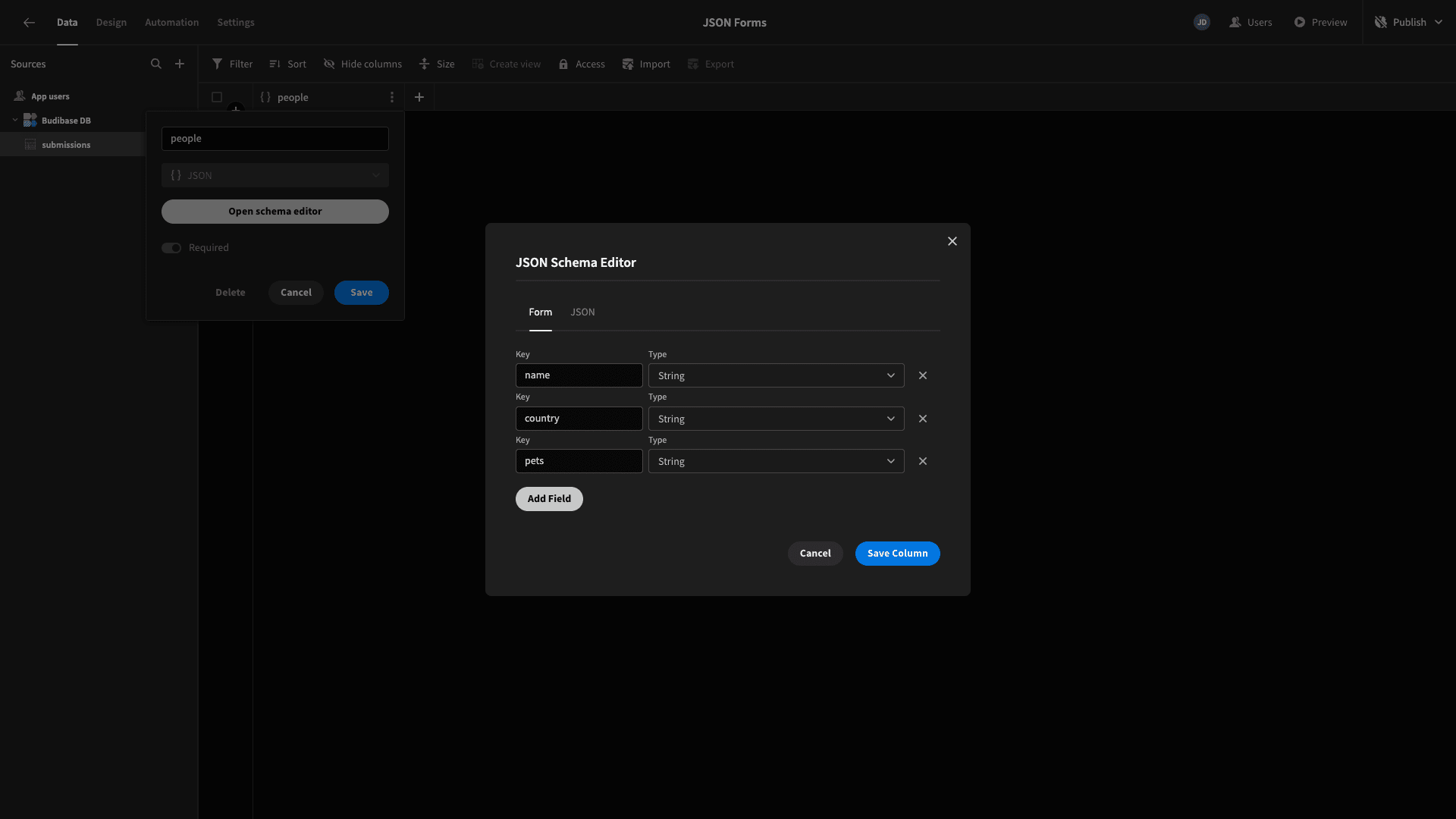Open the Preview button
Screen dimensions: 1456x819
click(1320, 23)
